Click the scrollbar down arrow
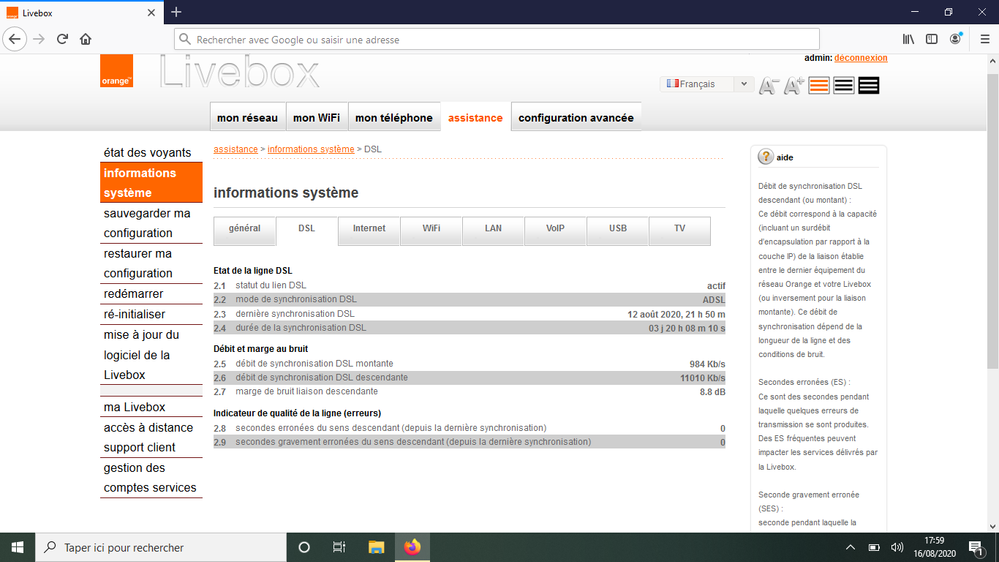The width and height of the screenshot is (999, 562). pos(992,526)
